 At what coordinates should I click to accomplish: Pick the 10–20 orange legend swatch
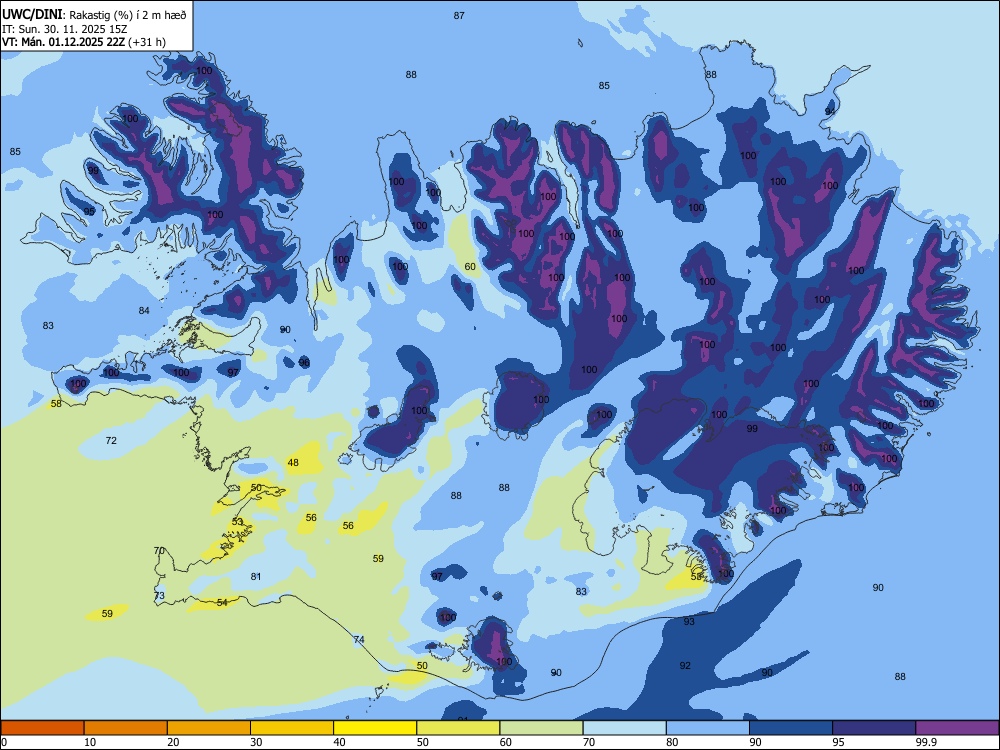point(126,728)
